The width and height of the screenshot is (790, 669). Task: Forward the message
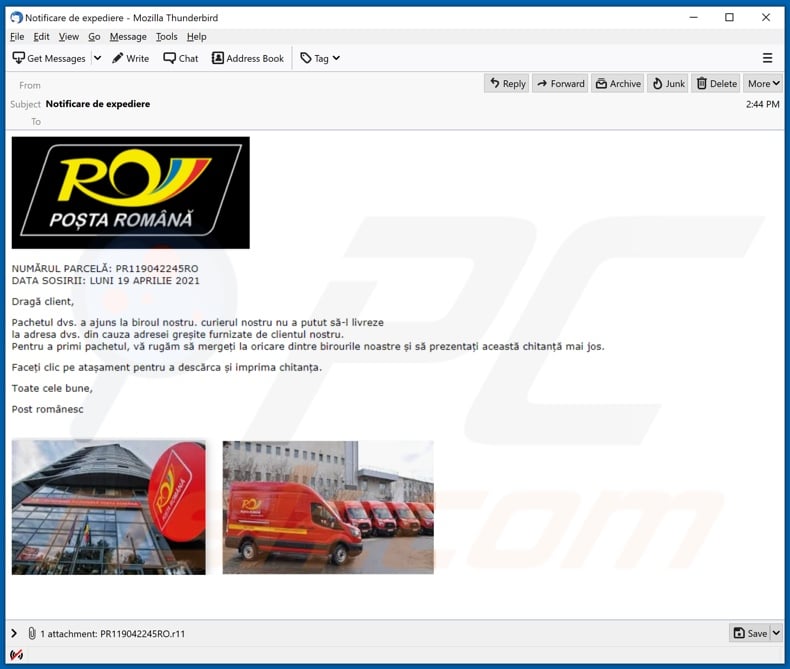561,84
